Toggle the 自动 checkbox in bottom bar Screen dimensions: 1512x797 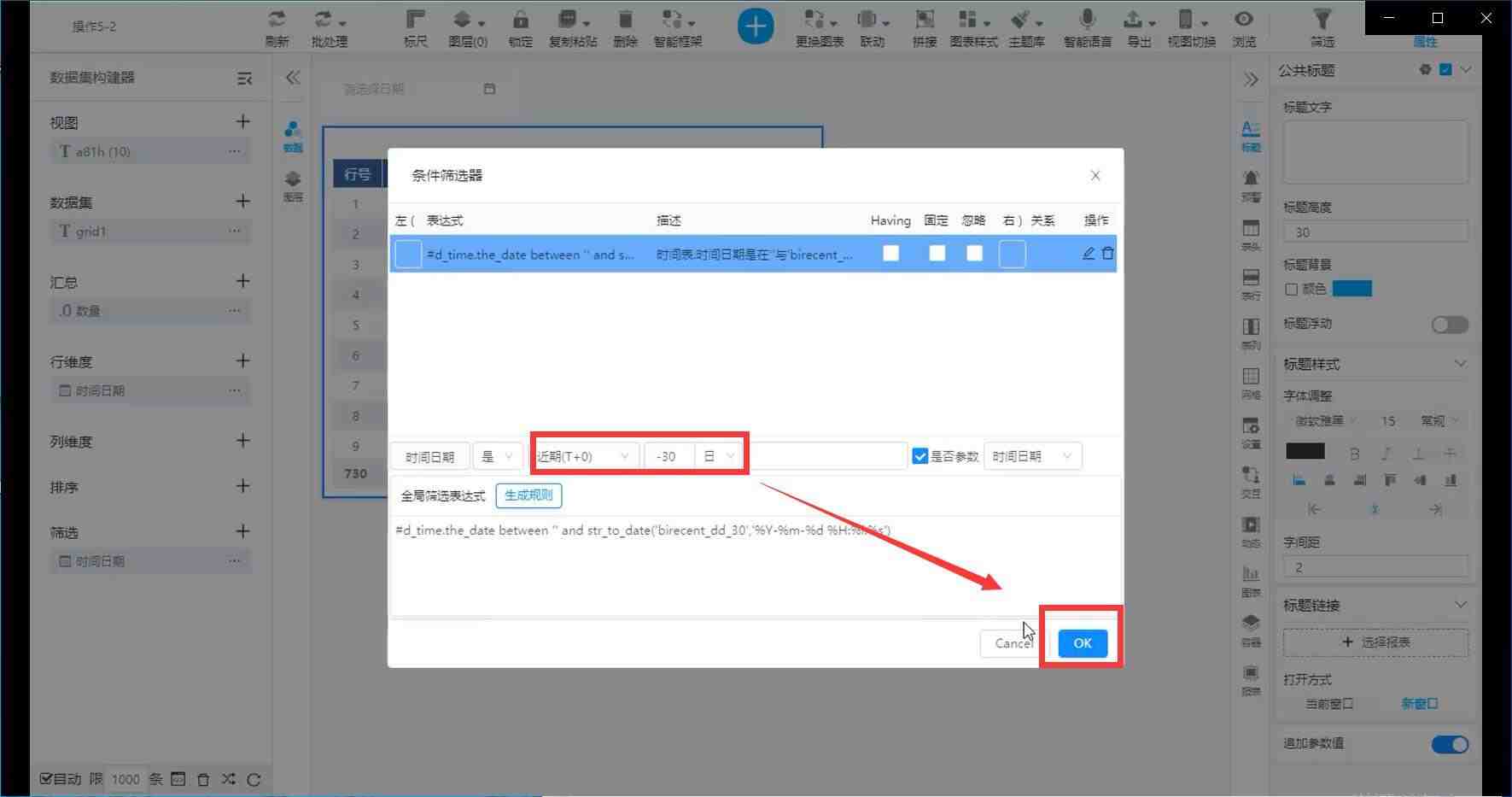(x=46, y=778)
